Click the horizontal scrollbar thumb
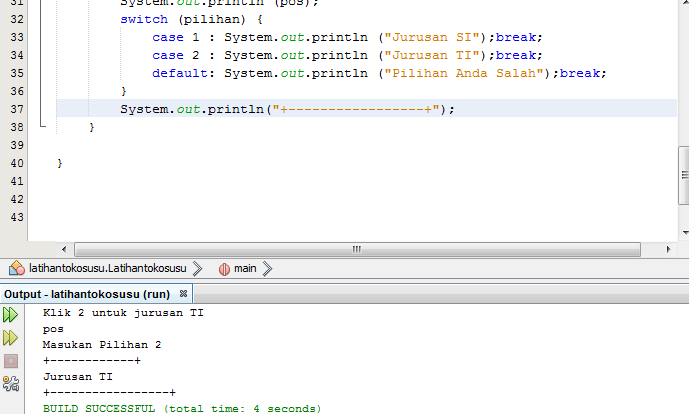The image size is (689, 414). pyautogui.click(x=357, y=250)
